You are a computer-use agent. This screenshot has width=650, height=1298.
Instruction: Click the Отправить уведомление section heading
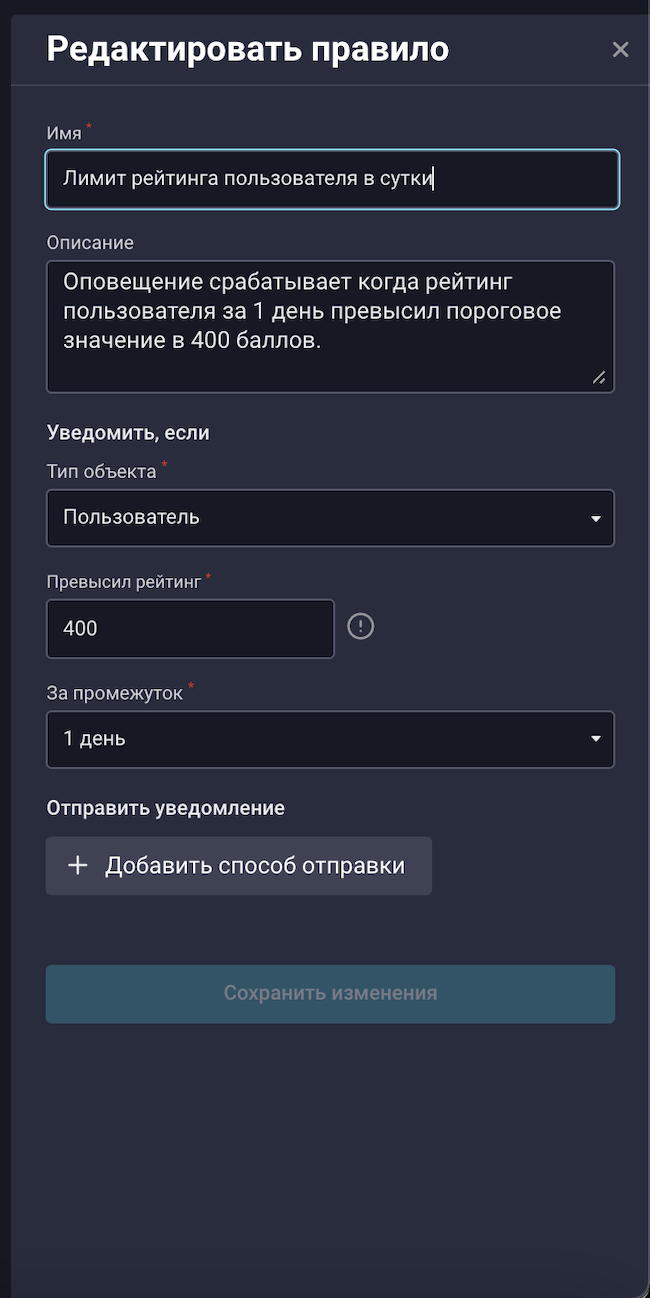click(x=166, y=808)
